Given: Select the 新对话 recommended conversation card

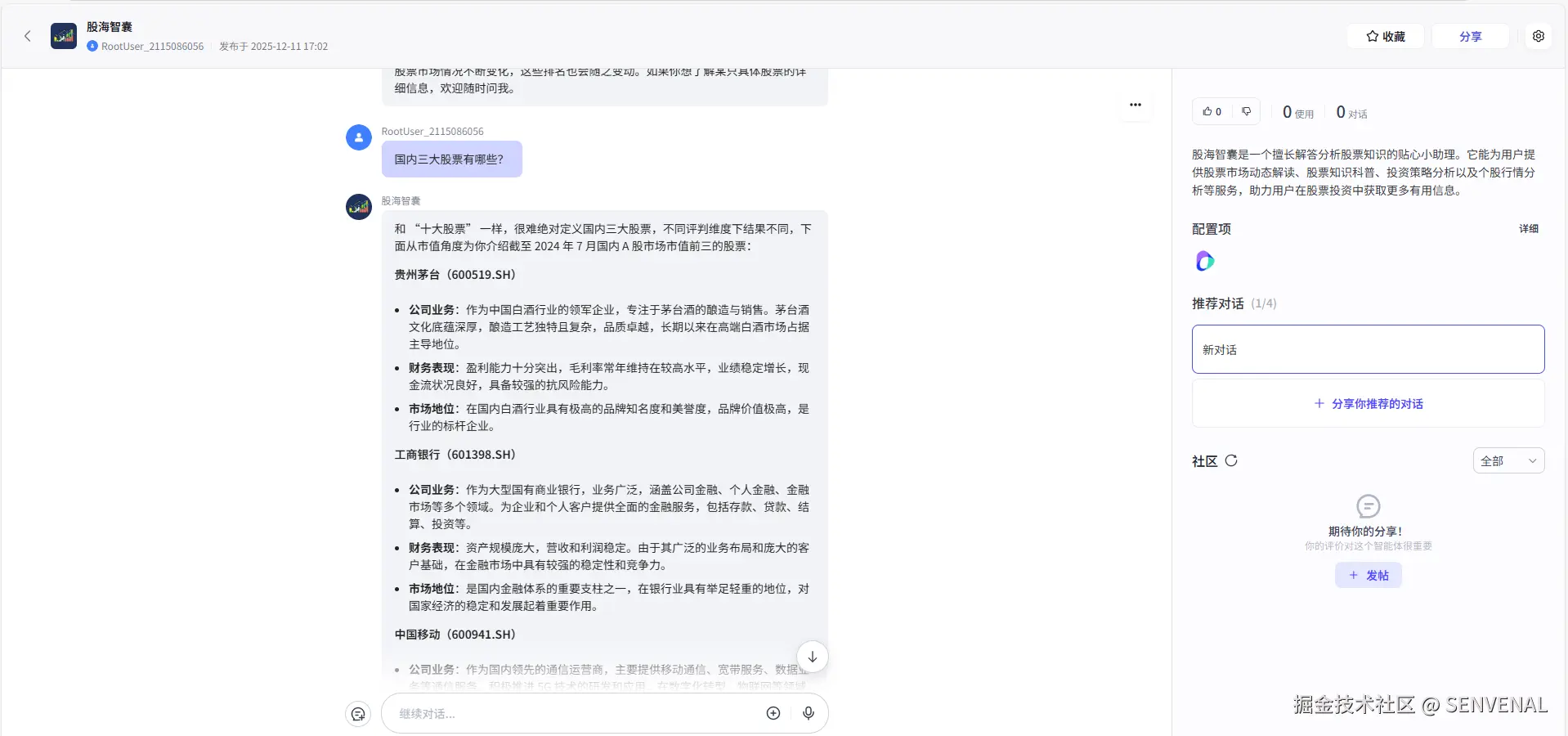Looking at the screenshot, I should coord(1369,349).
